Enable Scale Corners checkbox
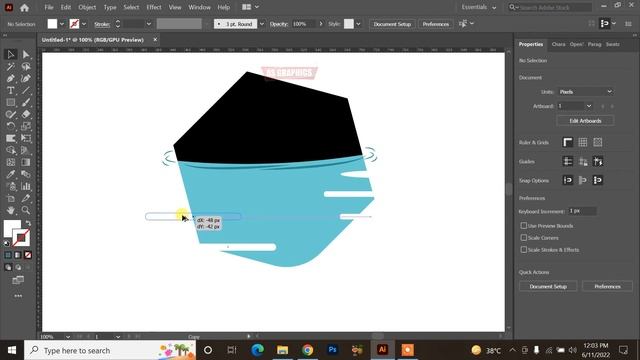The width and height of the screenshot is (640, 360). point(524,237)
